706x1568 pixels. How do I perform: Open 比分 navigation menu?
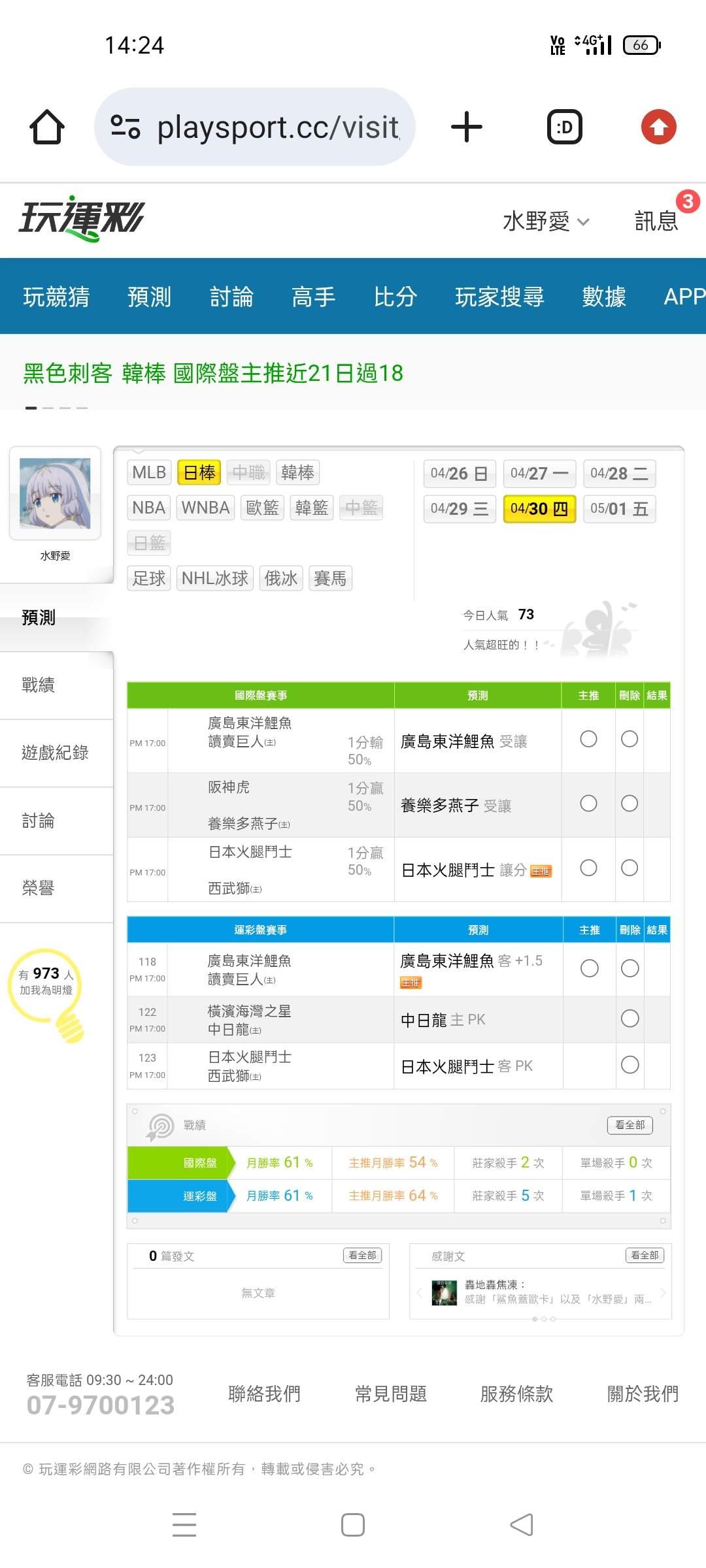(x=395, y=297)
